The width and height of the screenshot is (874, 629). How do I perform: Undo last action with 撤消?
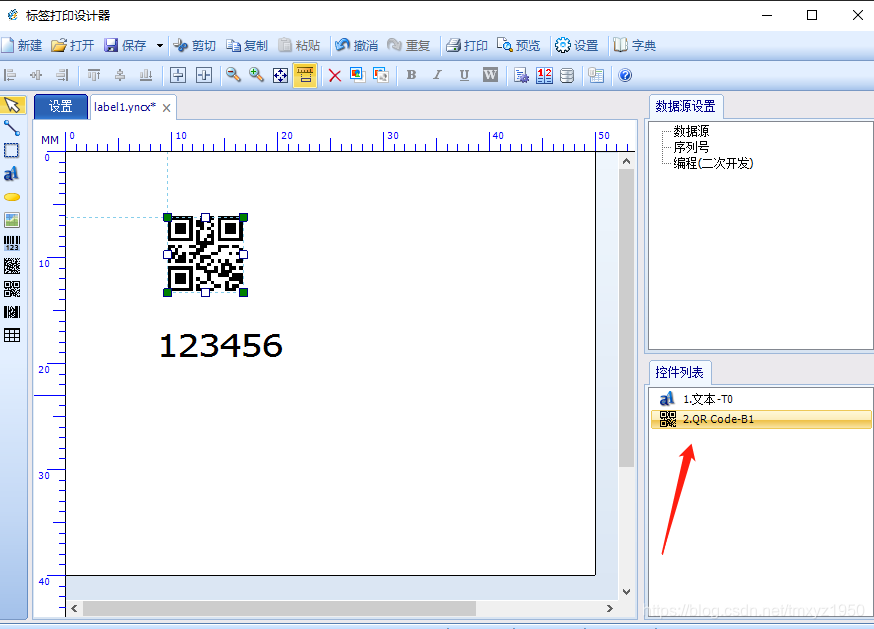click(x=357, y=45)
